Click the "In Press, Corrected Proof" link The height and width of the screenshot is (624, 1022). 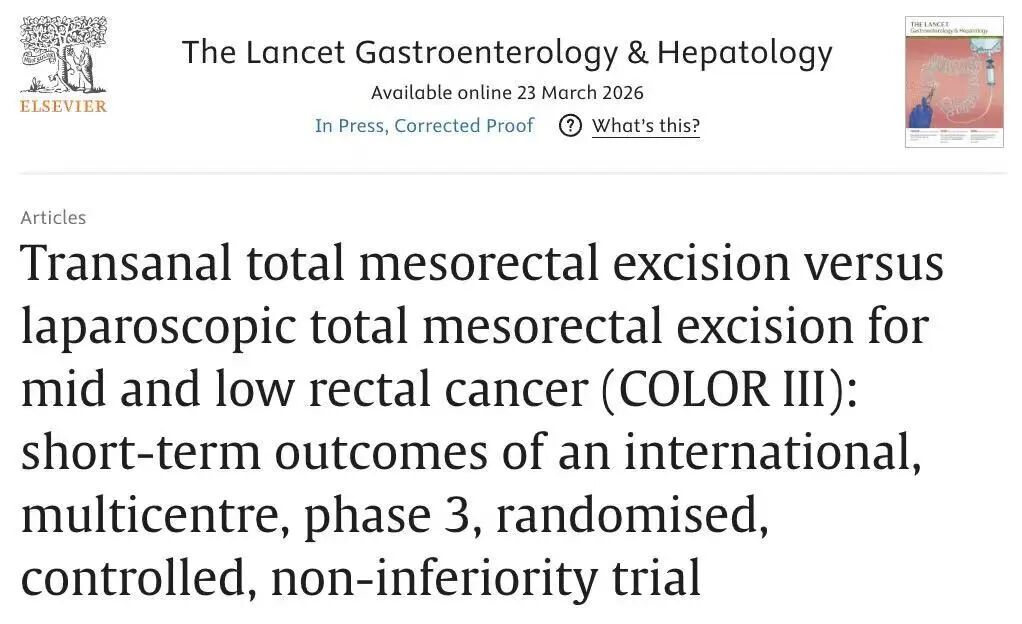tap(424, 126)
